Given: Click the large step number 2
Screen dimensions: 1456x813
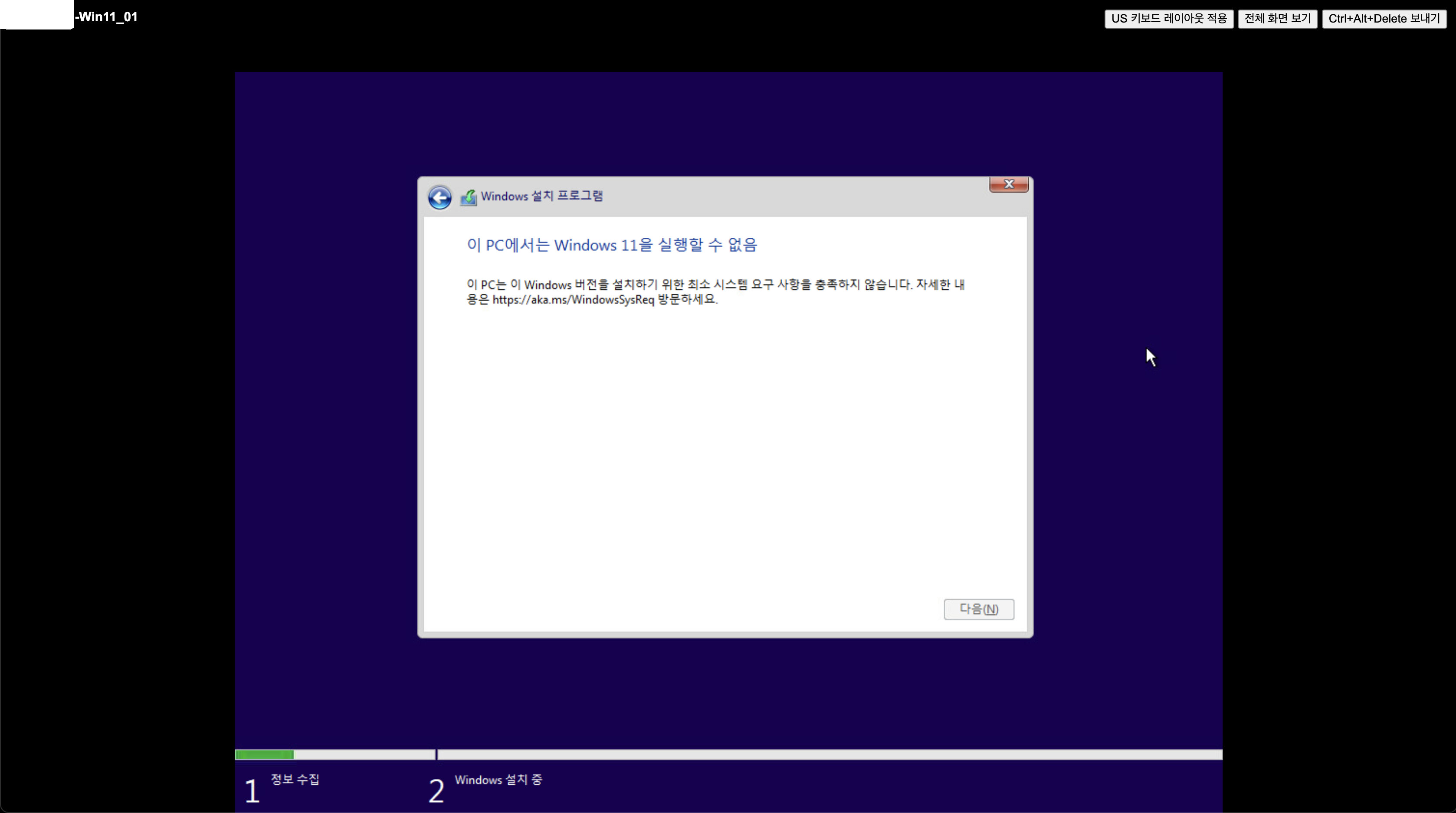Looking at the screenshot, I should (436, 790).
